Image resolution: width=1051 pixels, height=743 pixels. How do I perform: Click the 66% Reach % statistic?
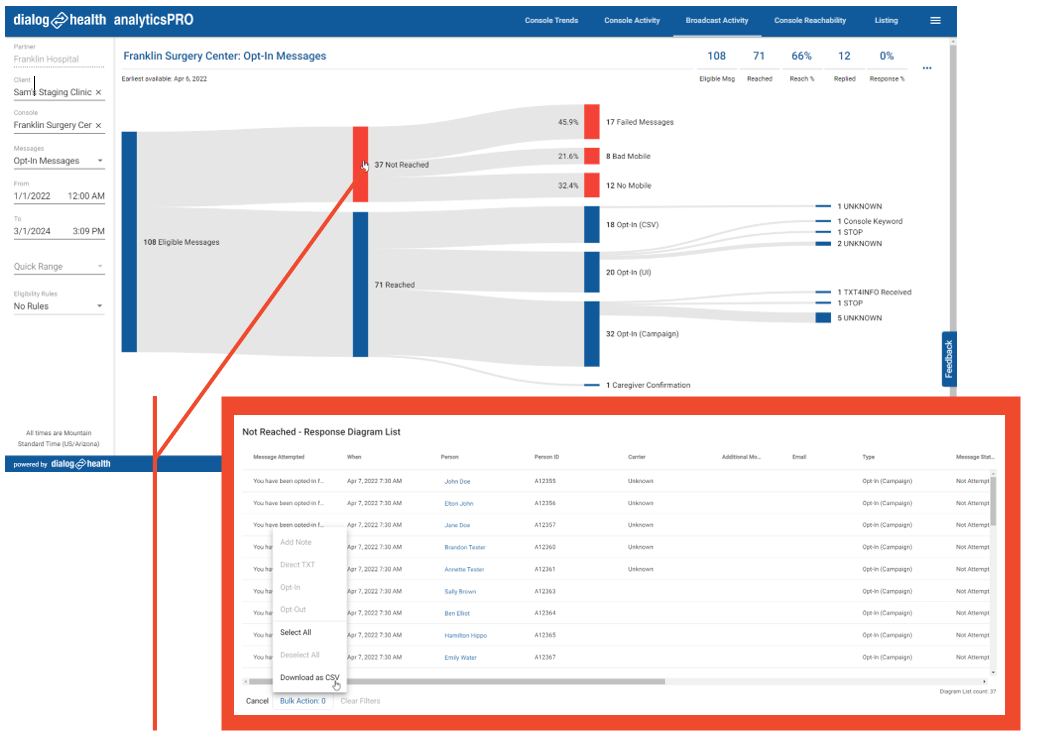point(801,64)
